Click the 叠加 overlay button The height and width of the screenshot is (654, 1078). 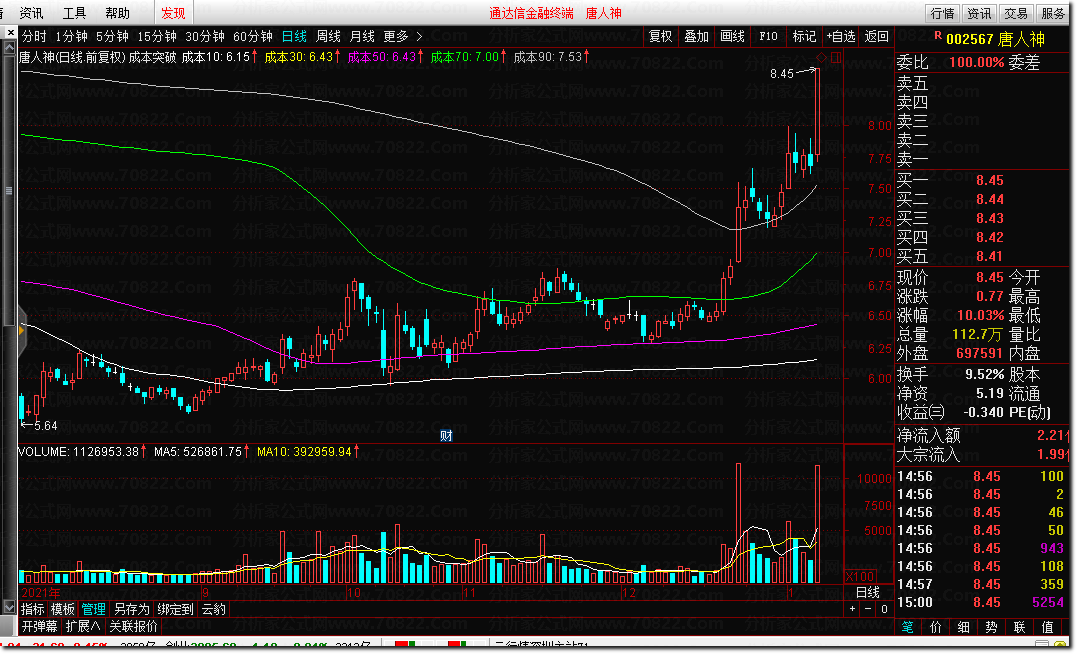click(x=696, y=36)
